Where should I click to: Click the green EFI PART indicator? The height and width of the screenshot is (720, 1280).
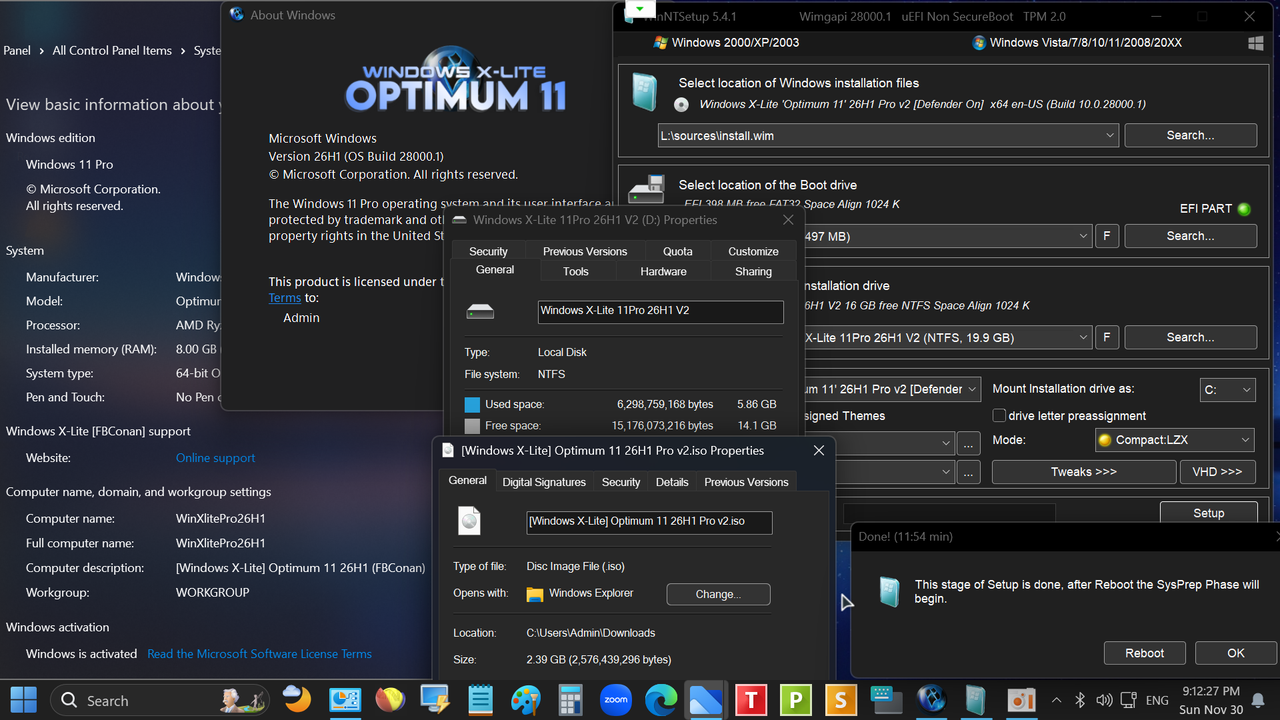(x=1244, y=208)
